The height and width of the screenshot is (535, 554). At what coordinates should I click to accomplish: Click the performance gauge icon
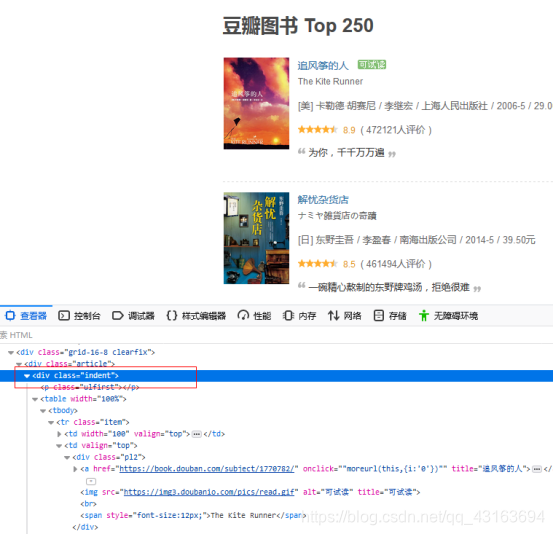tap(243, 315)
